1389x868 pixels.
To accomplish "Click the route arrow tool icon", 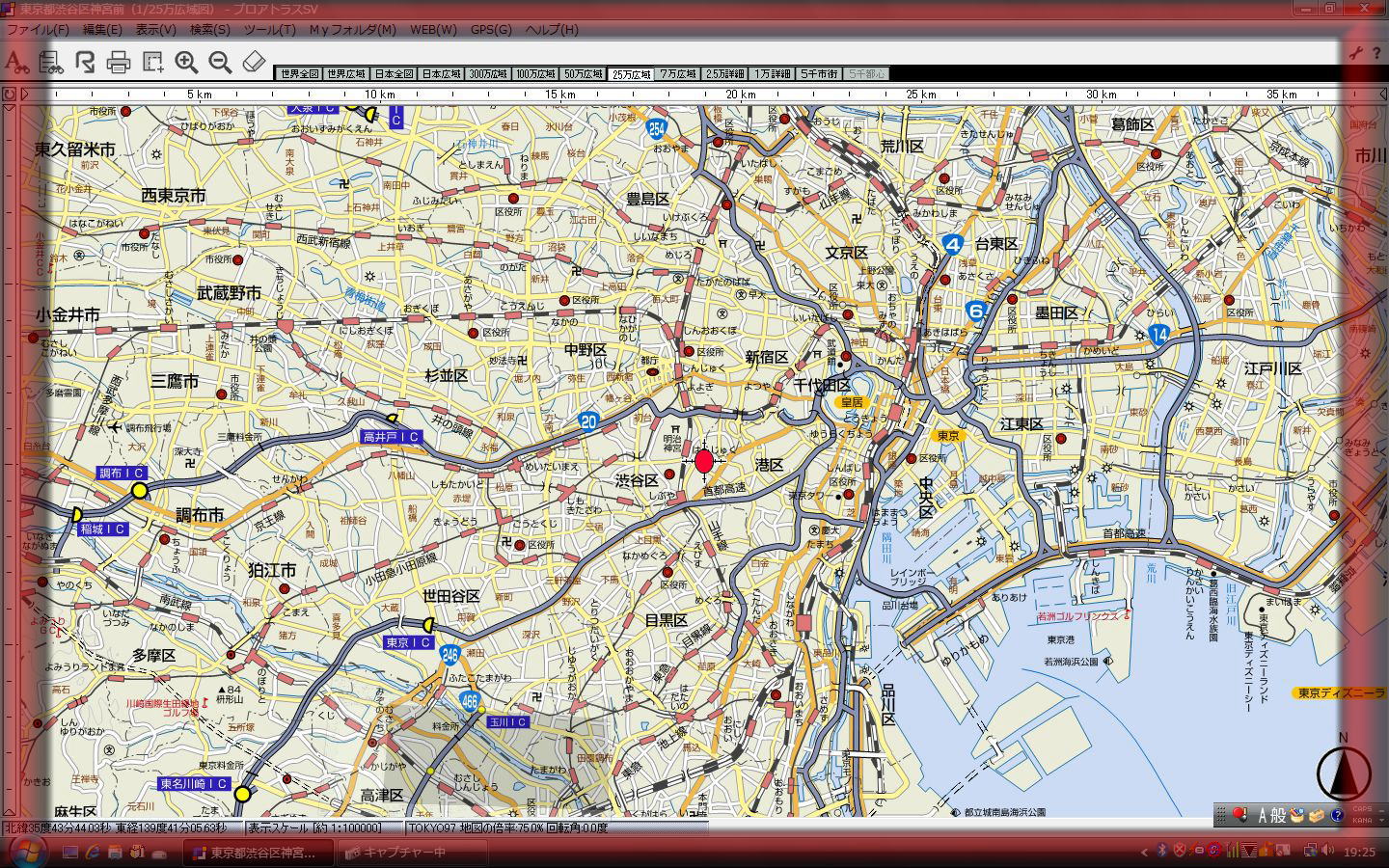I will click(85, 63).
